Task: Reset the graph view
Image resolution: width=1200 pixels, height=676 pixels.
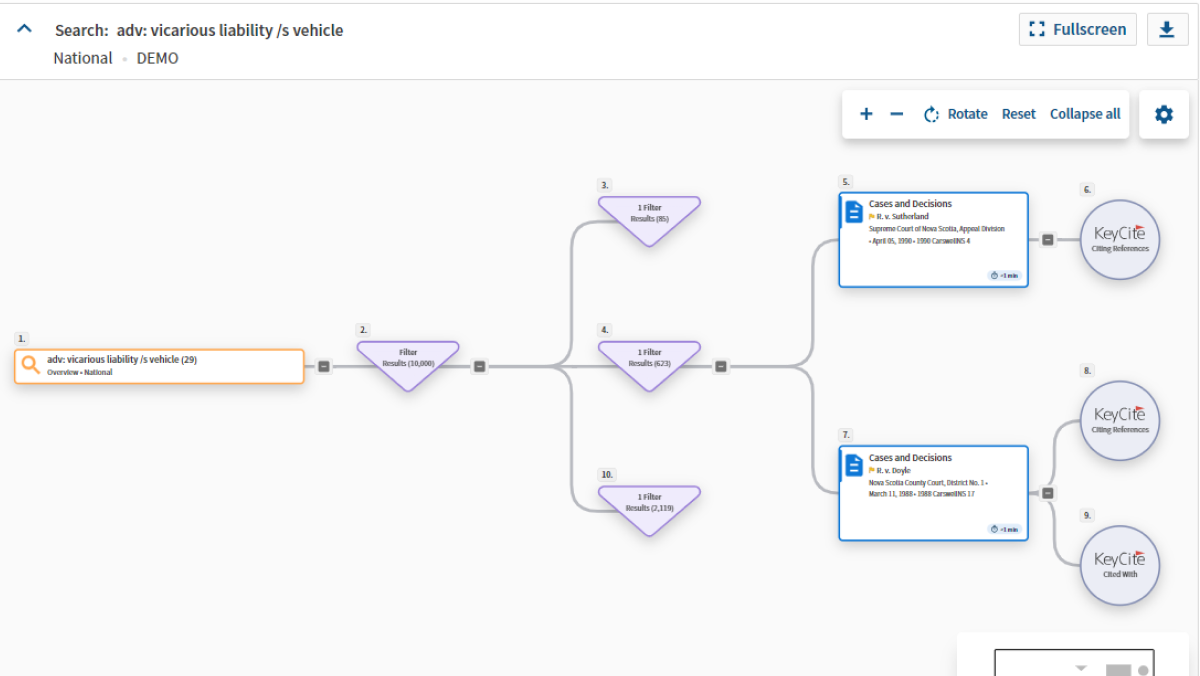Action: coord(1018,114)
